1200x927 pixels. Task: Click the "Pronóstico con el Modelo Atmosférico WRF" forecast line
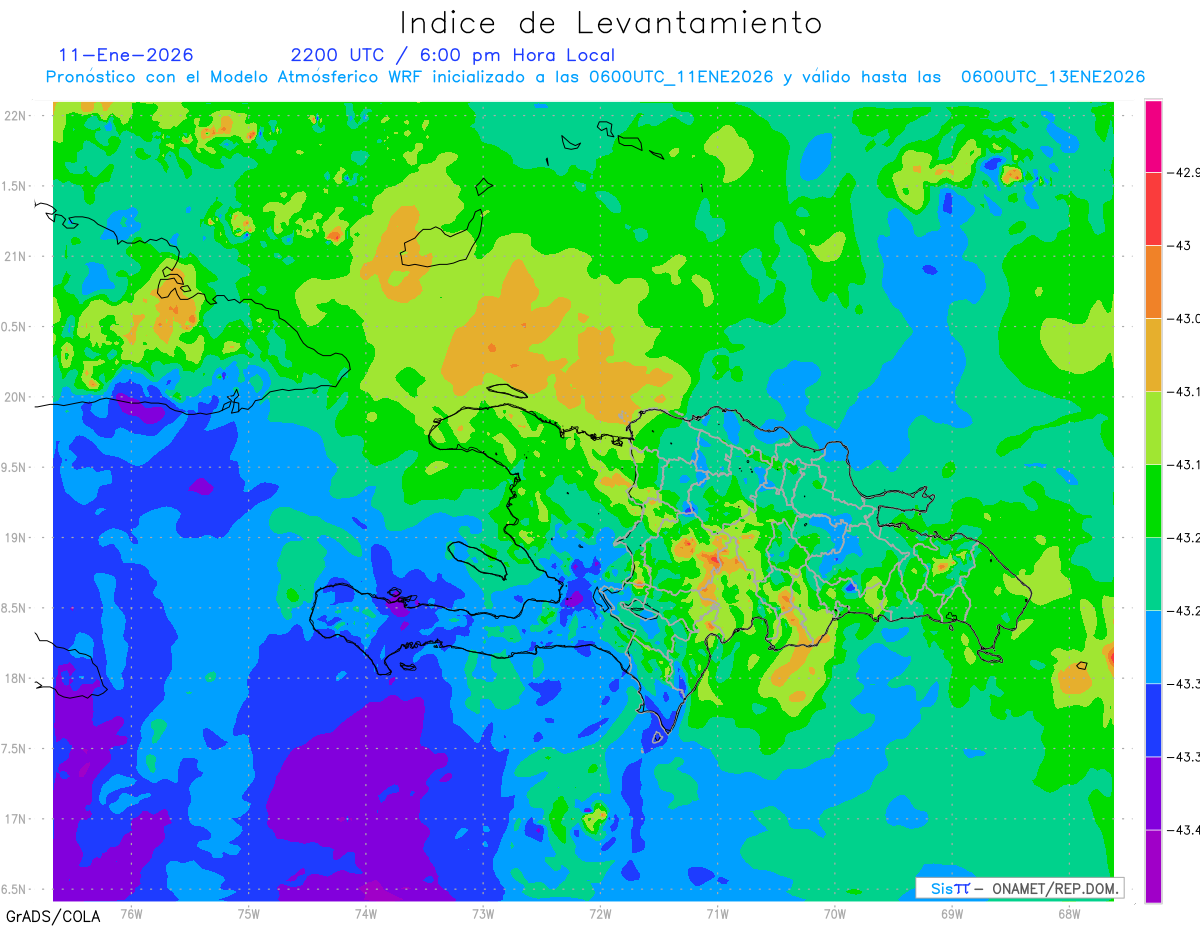595,77
